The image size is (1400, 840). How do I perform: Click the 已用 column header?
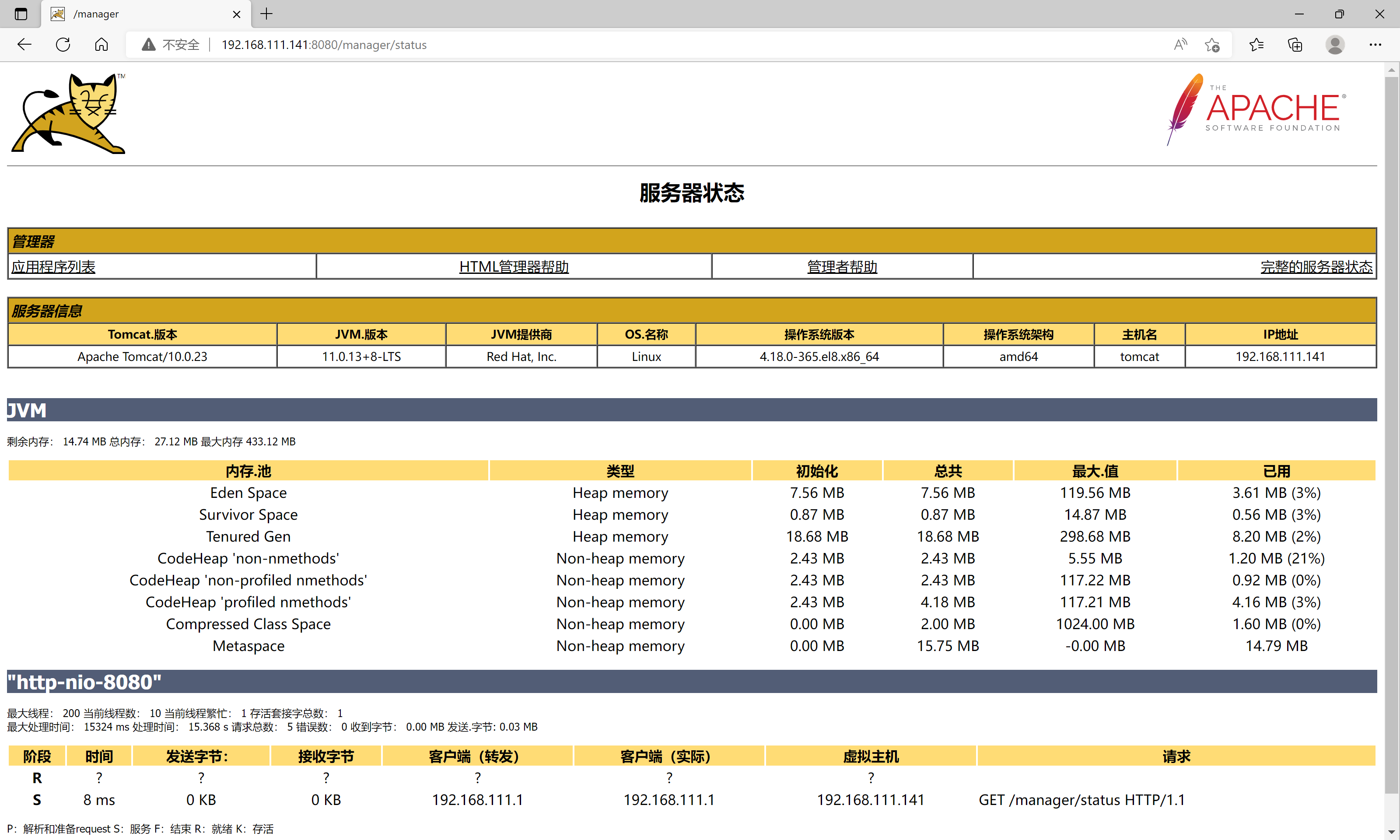click(x=1277, y=471)
